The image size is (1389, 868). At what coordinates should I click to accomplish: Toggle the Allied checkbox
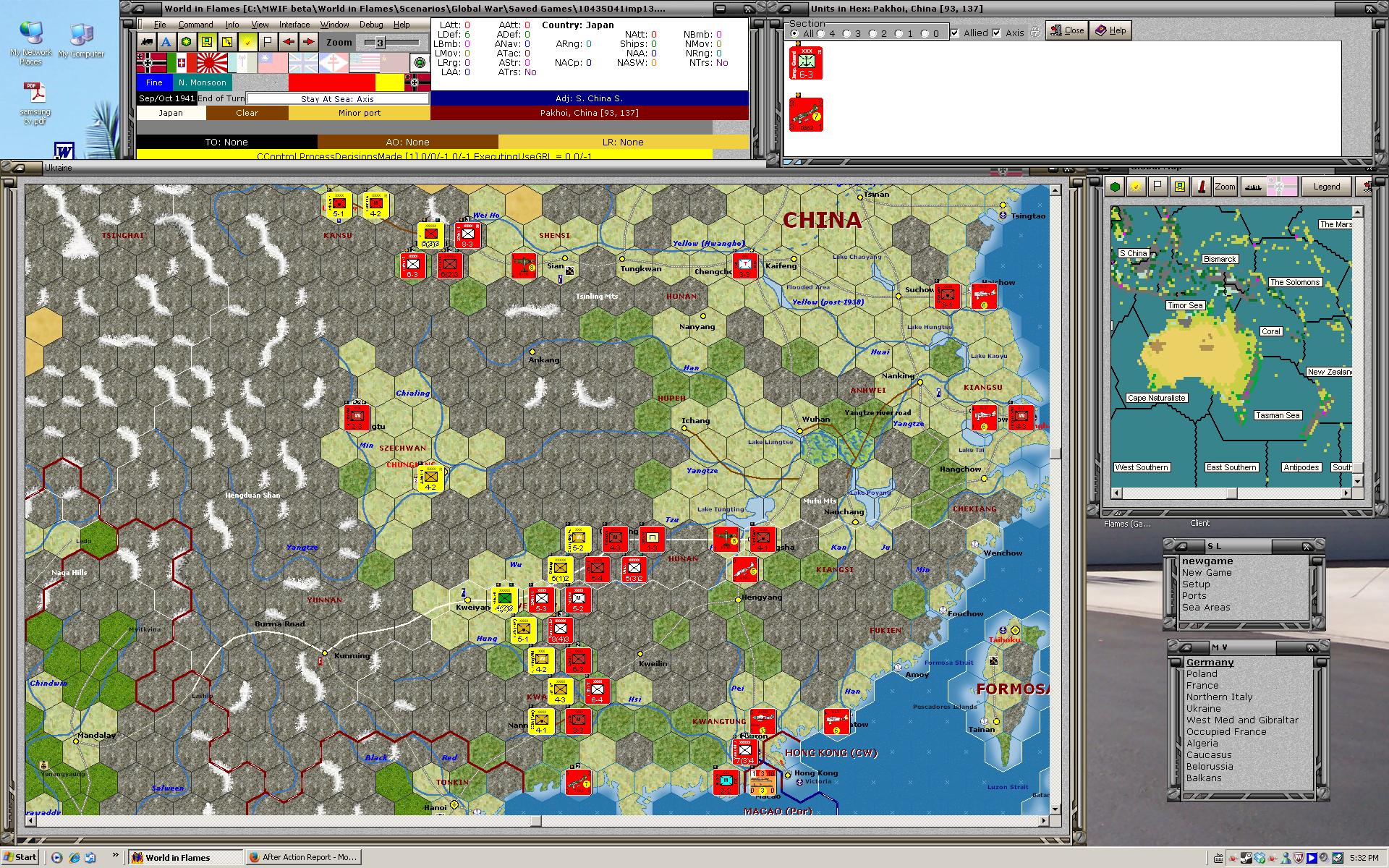pos(955,33)
